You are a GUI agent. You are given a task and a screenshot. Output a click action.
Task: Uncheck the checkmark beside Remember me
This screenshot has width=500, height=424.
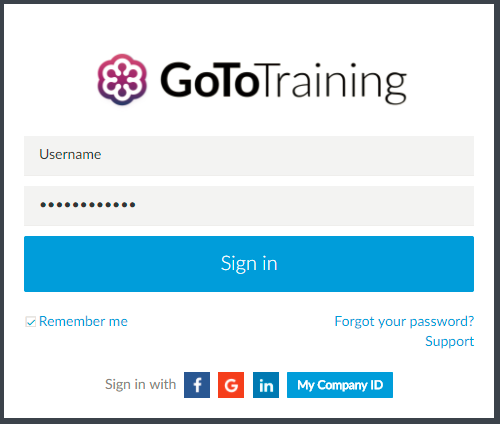tap(31, 322)
